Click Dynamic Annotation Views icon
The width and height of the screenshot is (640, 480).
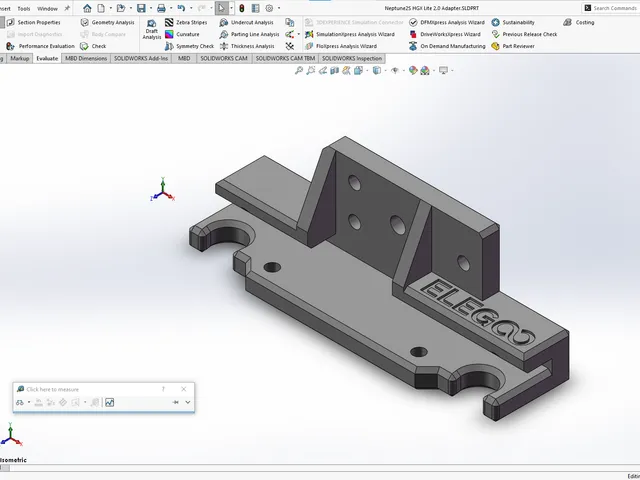[346, 71]
